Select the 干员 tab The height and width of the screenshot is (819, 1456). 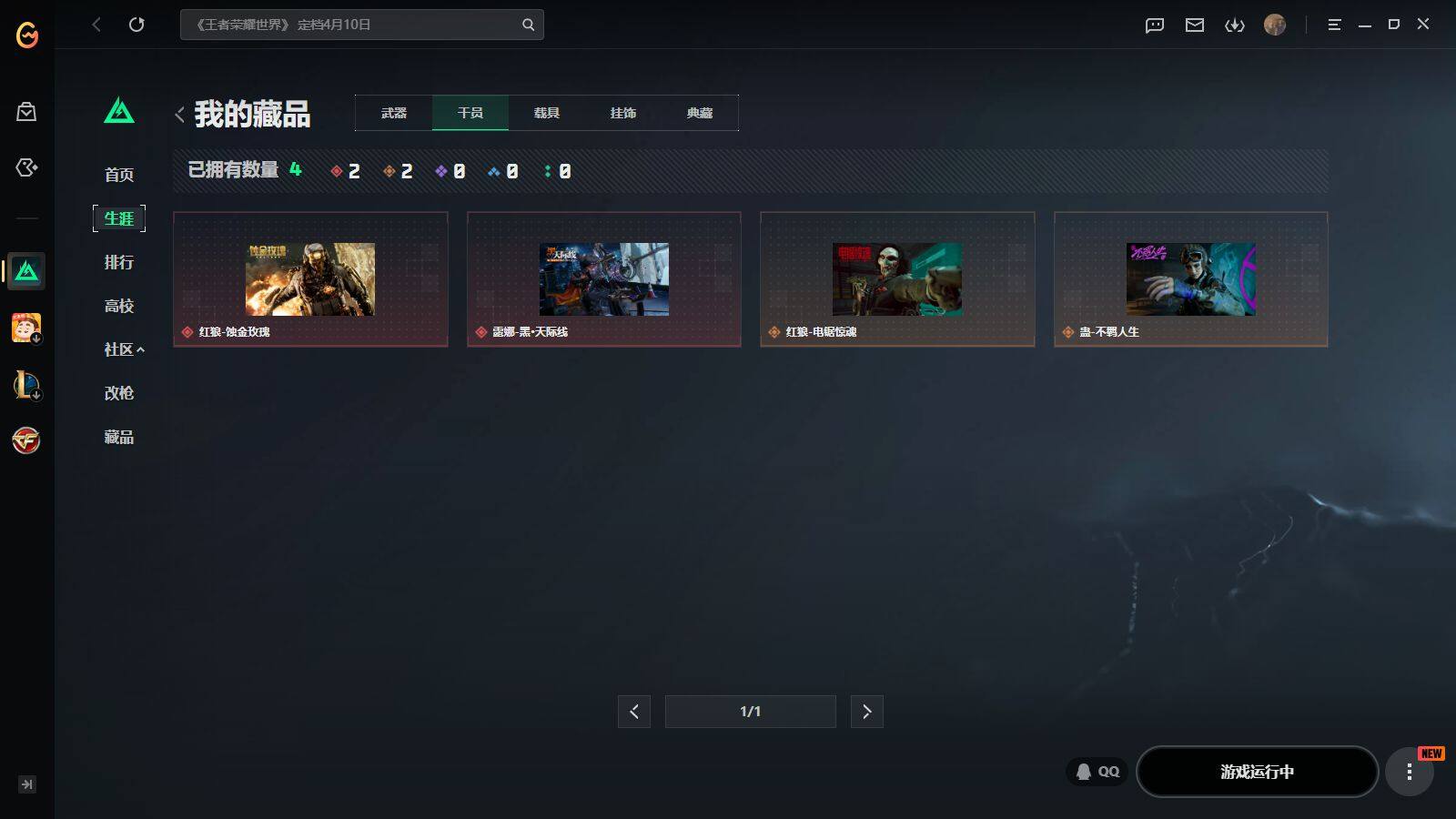[470, 113]
